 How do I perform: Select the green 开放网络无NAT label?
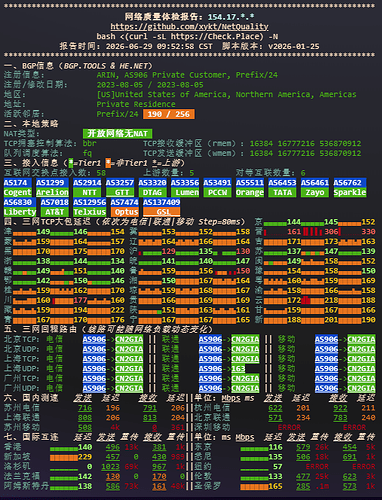pos(118,134)
